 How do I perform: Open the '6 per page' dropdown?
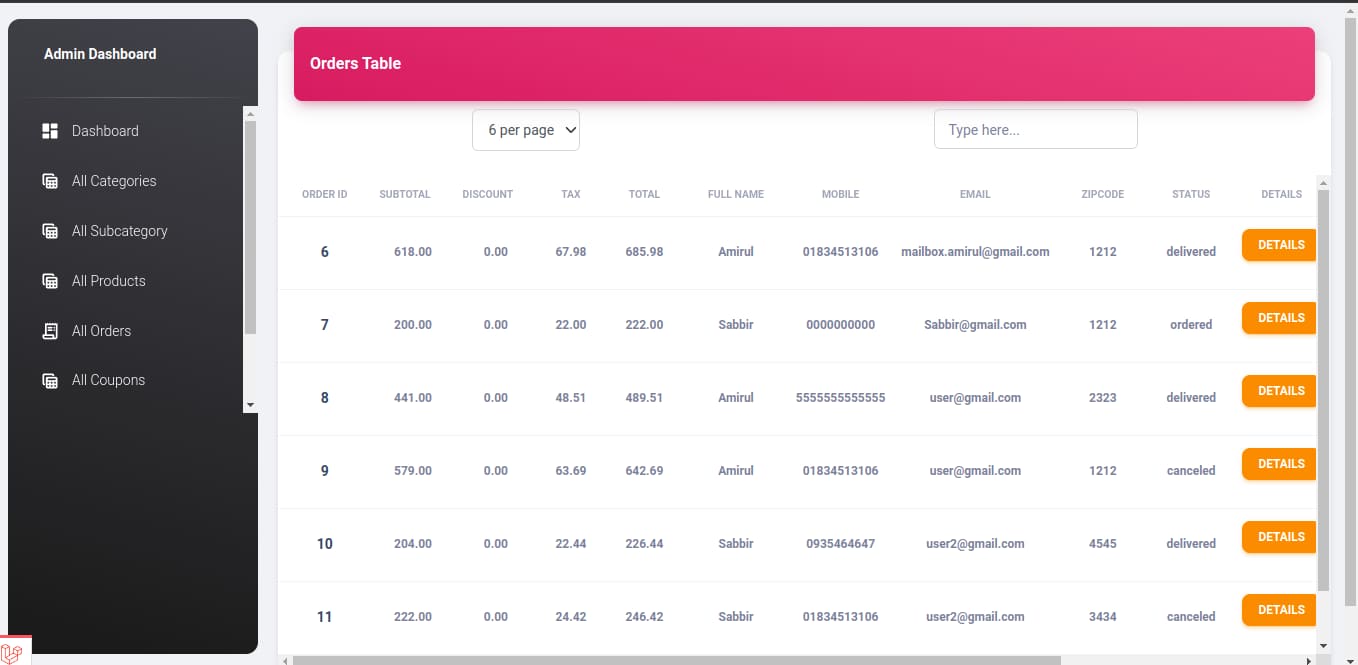526,129
